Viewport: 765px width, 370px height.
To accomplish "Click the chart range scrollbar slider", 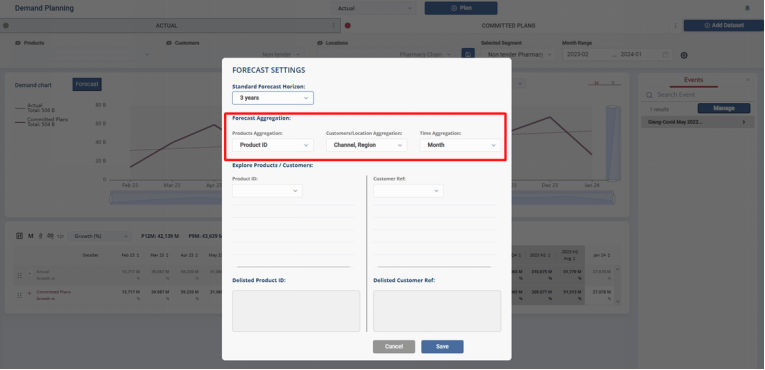I will pos(362,199).
